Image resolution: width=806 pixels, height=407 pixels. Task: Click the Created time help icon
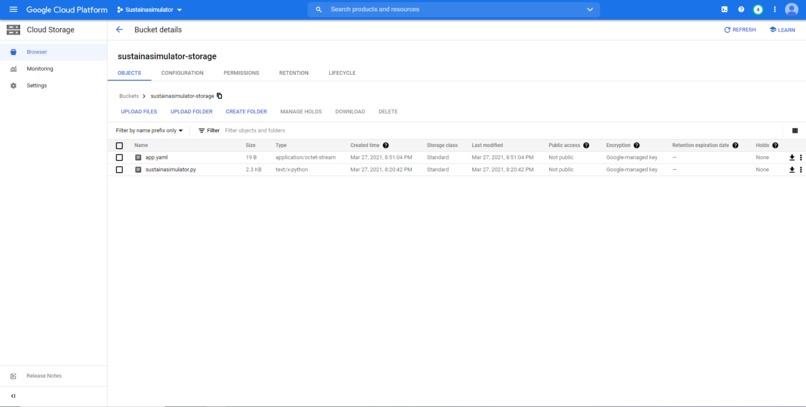tap(386, 145)
